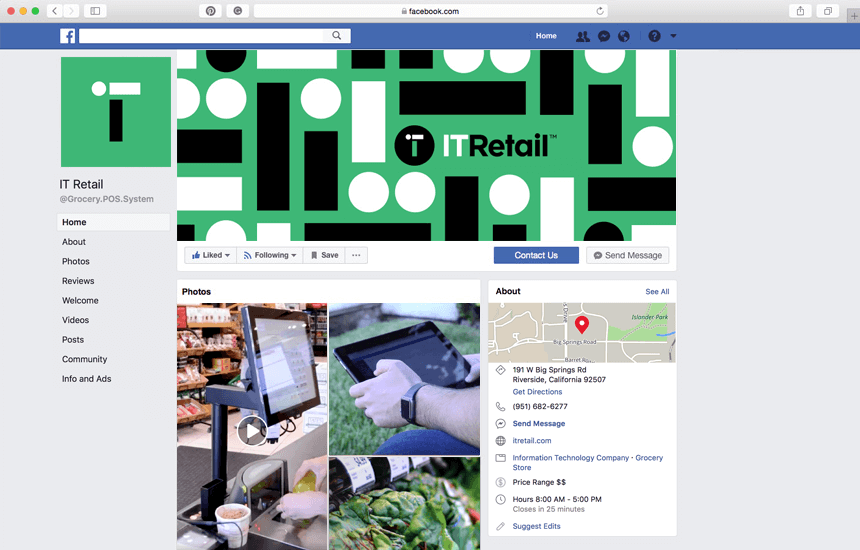860x550 pixels.
Task: Click the Contact Us button
Action: click(536, 256)
